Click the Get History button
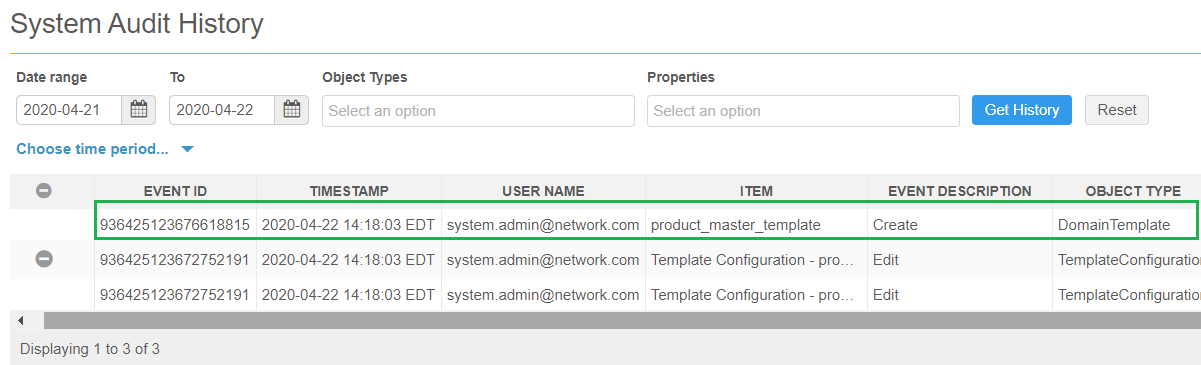1201x365 pixels. pos(1022,110)
